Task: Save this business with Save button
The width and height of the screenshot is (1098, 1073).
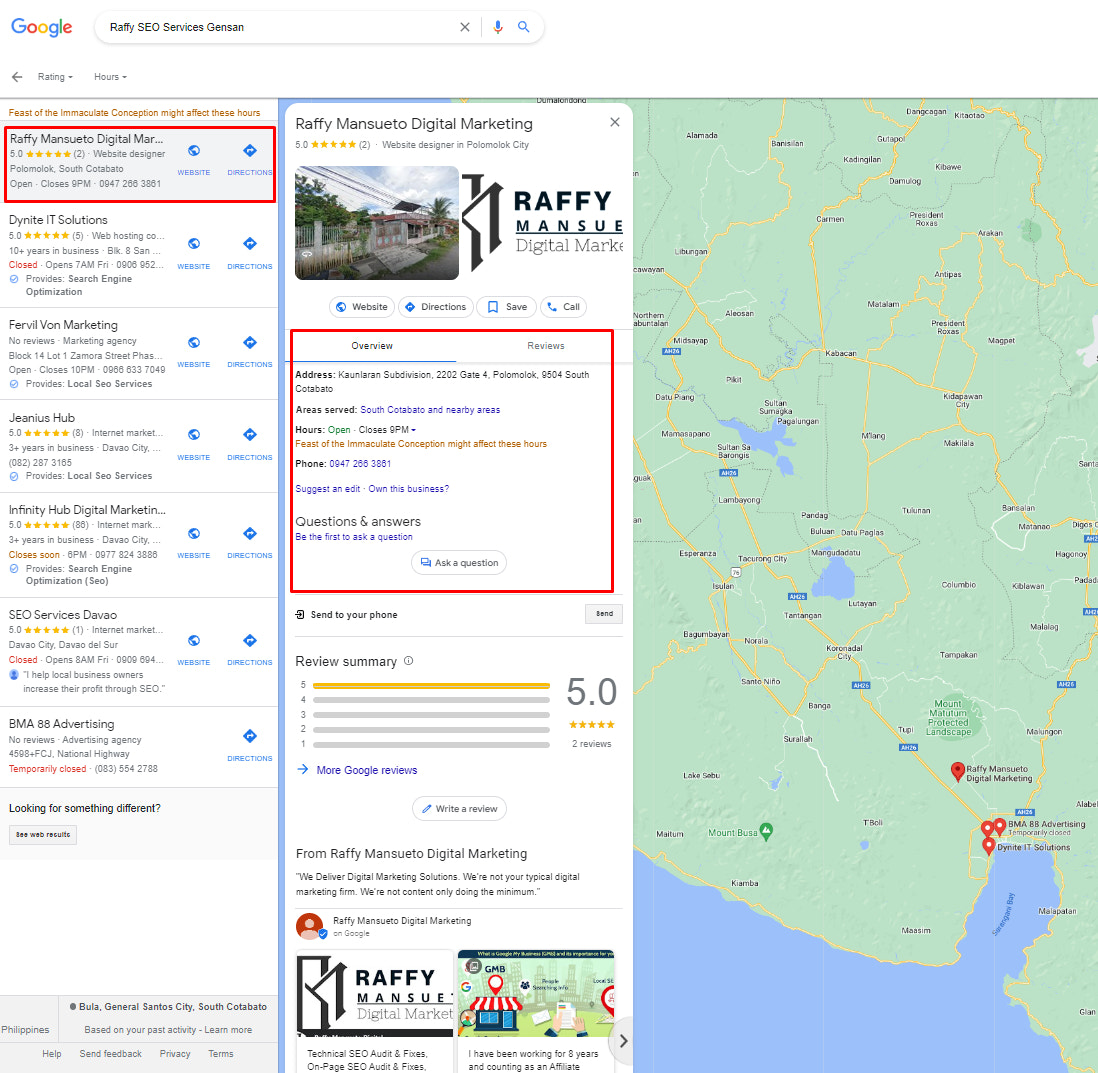Action: 507,307
